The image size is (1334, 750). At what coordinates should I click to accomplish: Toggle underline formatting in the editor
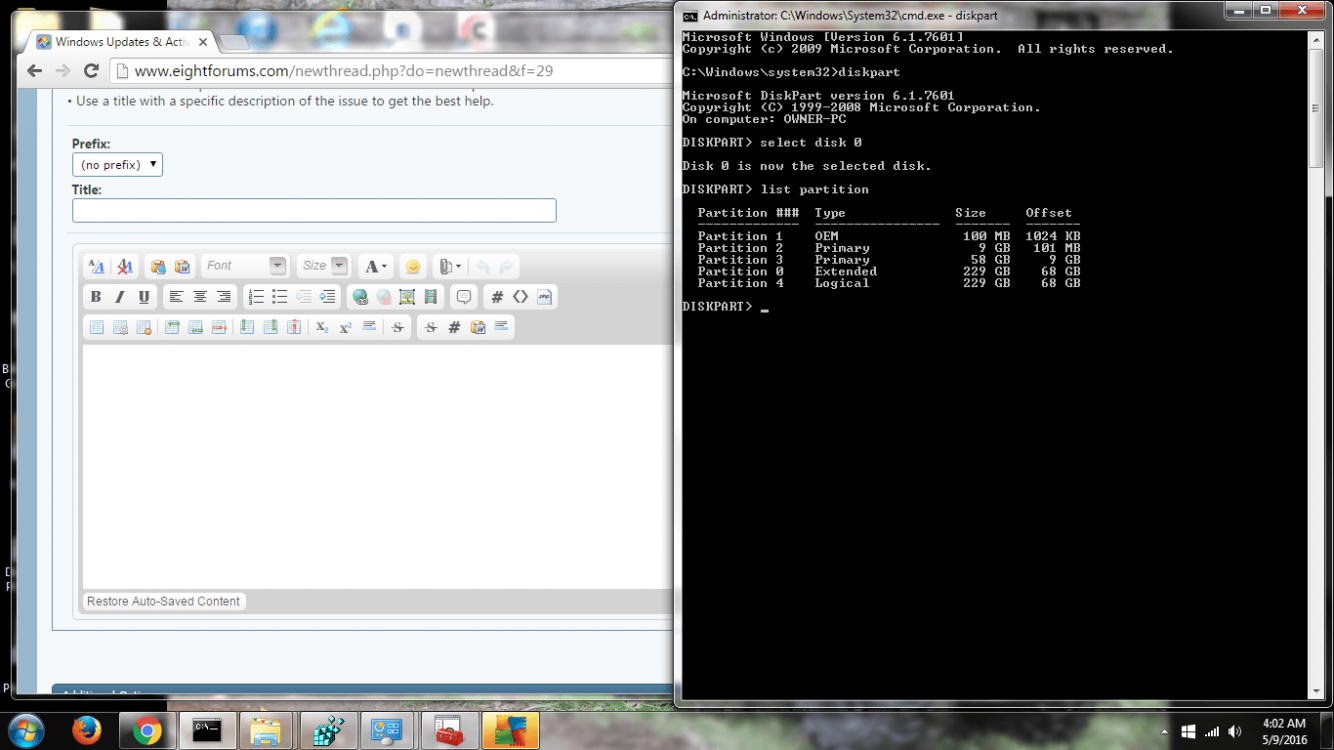tap(144, 297)
